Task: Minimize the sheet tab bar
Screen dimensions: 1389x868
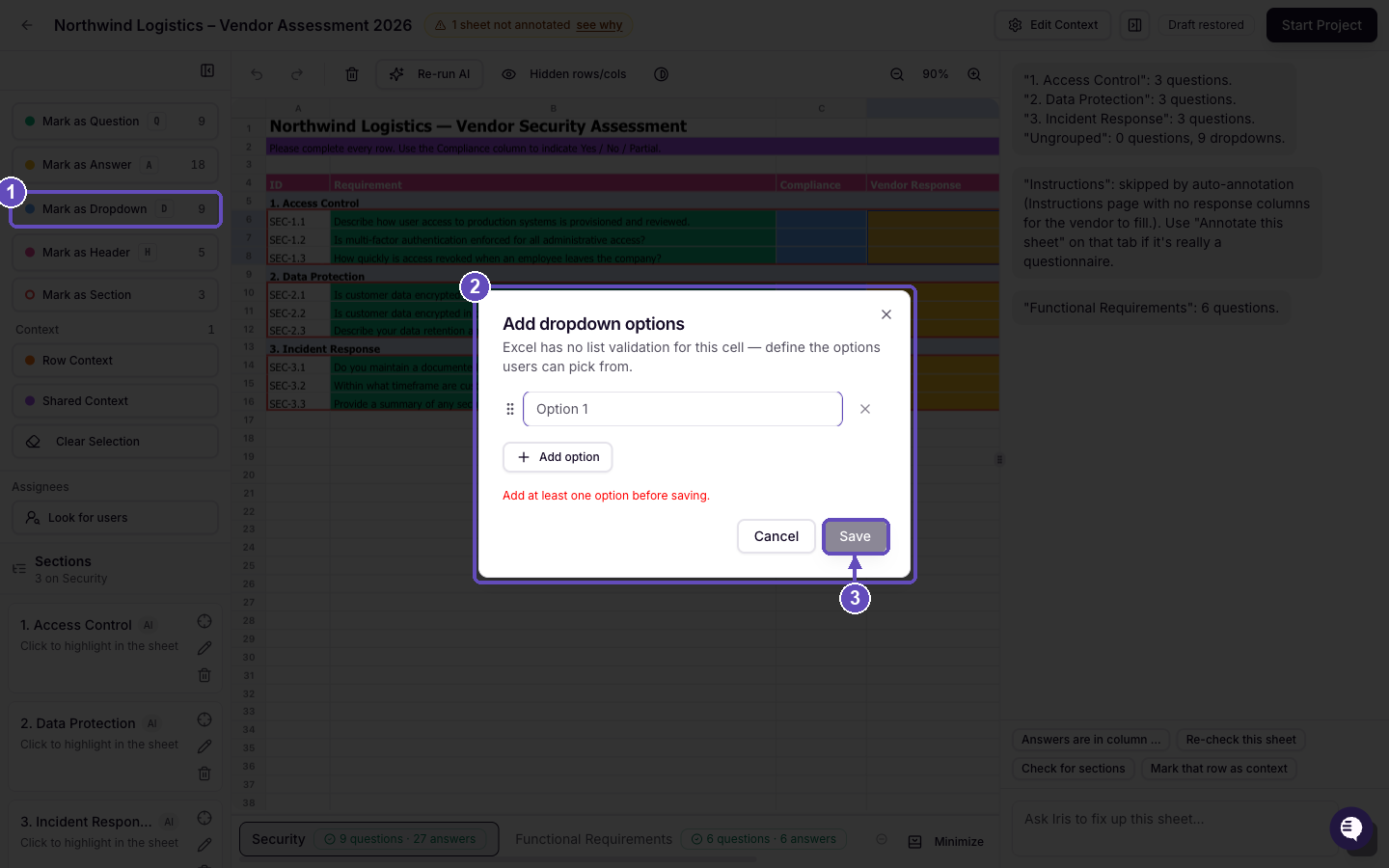Action: [x=946, y=842]
